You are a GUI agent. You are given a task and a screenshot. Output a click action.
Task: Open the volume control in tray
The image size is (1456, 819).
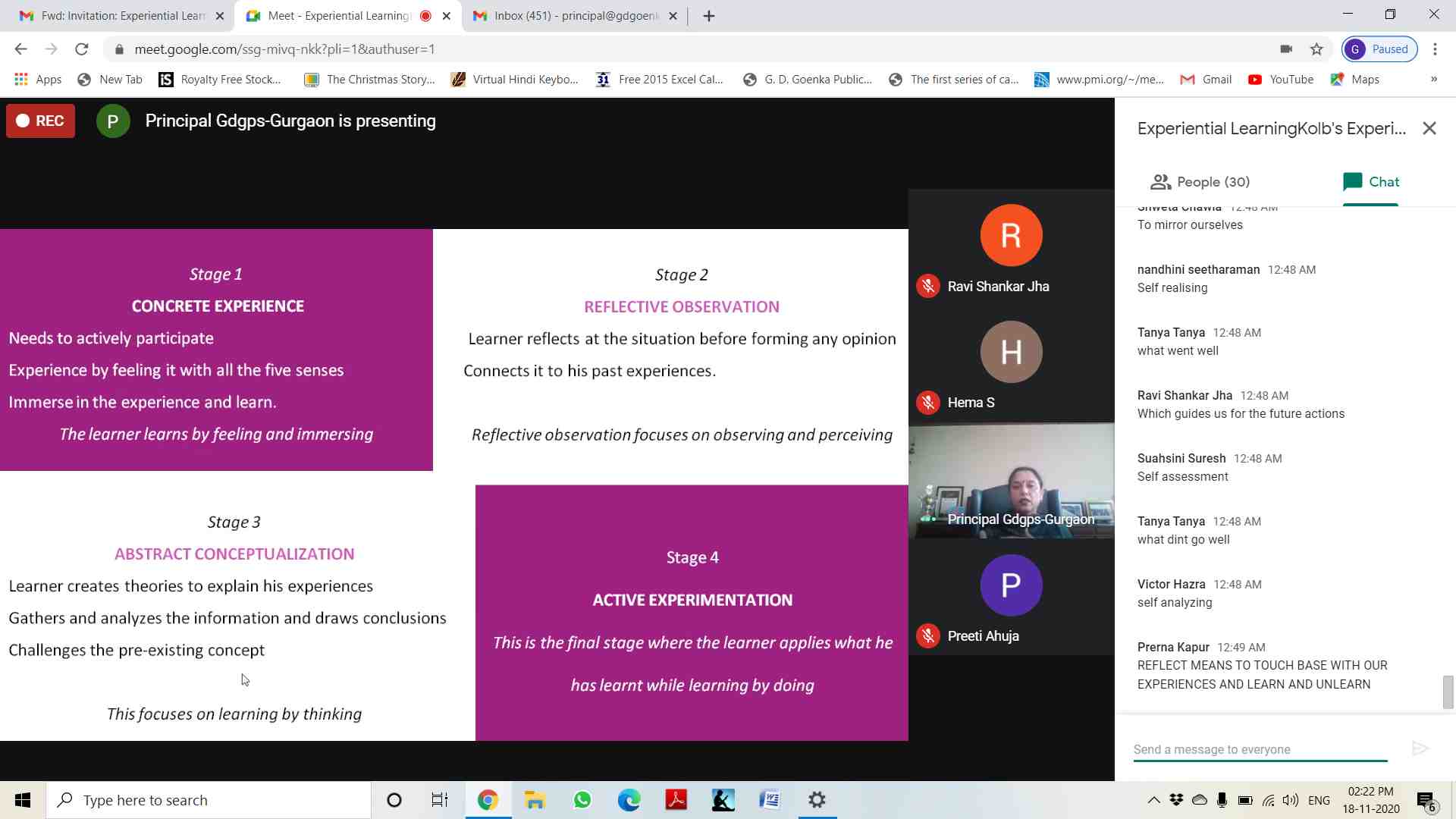[x=1291, y=800]
